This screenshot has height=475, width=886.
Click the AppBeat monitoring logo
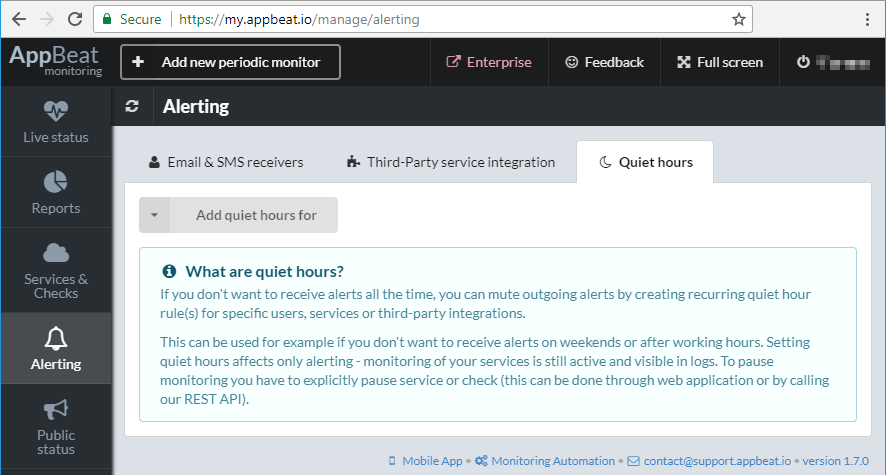pyautogui.click(x=55, y=60)
